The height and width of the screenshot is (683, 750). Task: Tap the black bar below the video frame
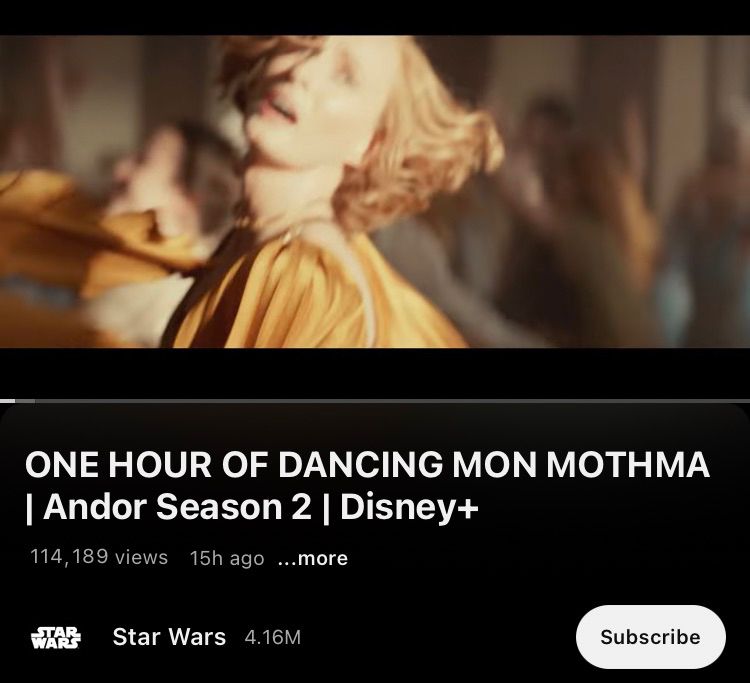click(x=375, y=373)
